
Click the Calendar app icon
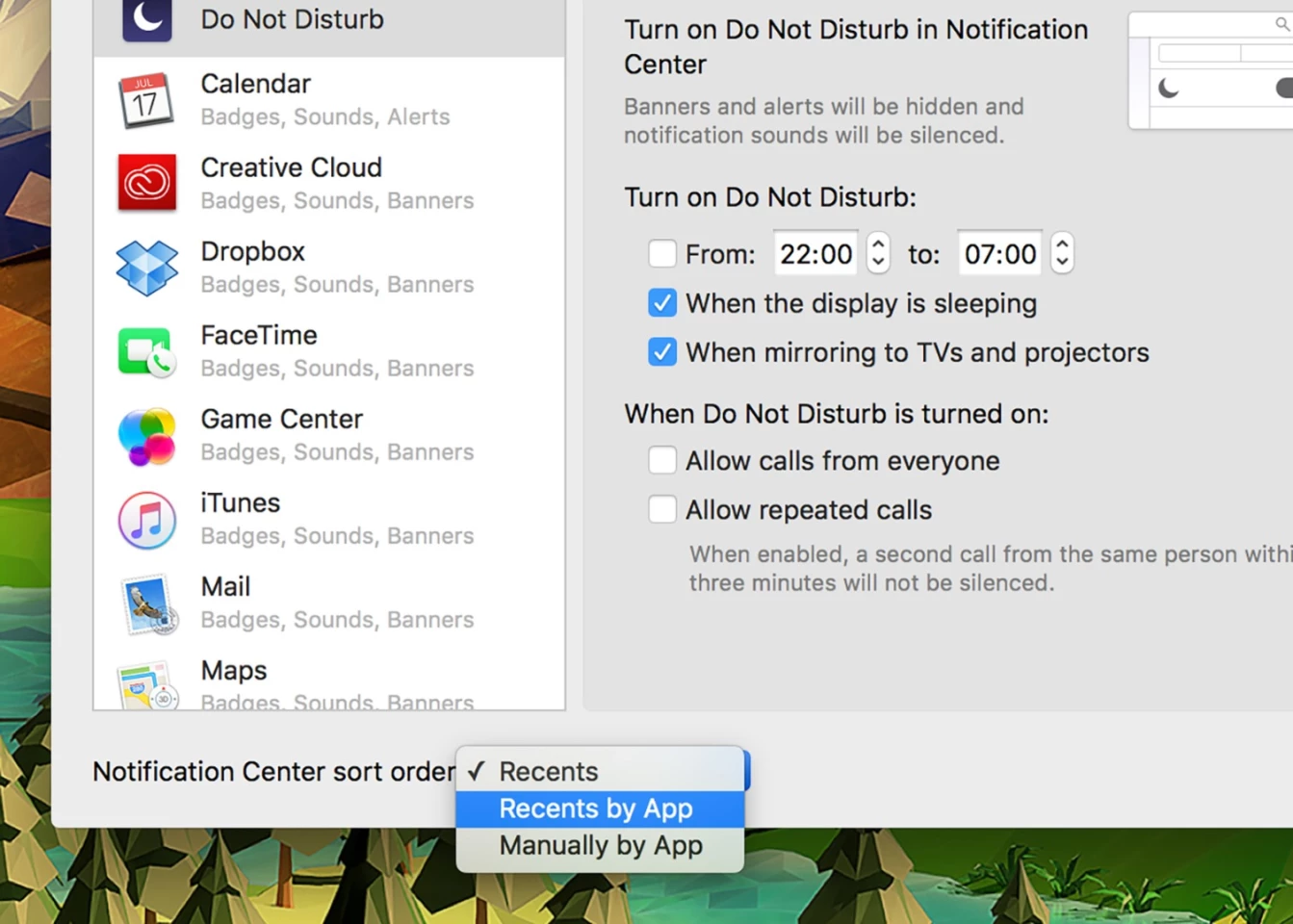click(146, 100)
